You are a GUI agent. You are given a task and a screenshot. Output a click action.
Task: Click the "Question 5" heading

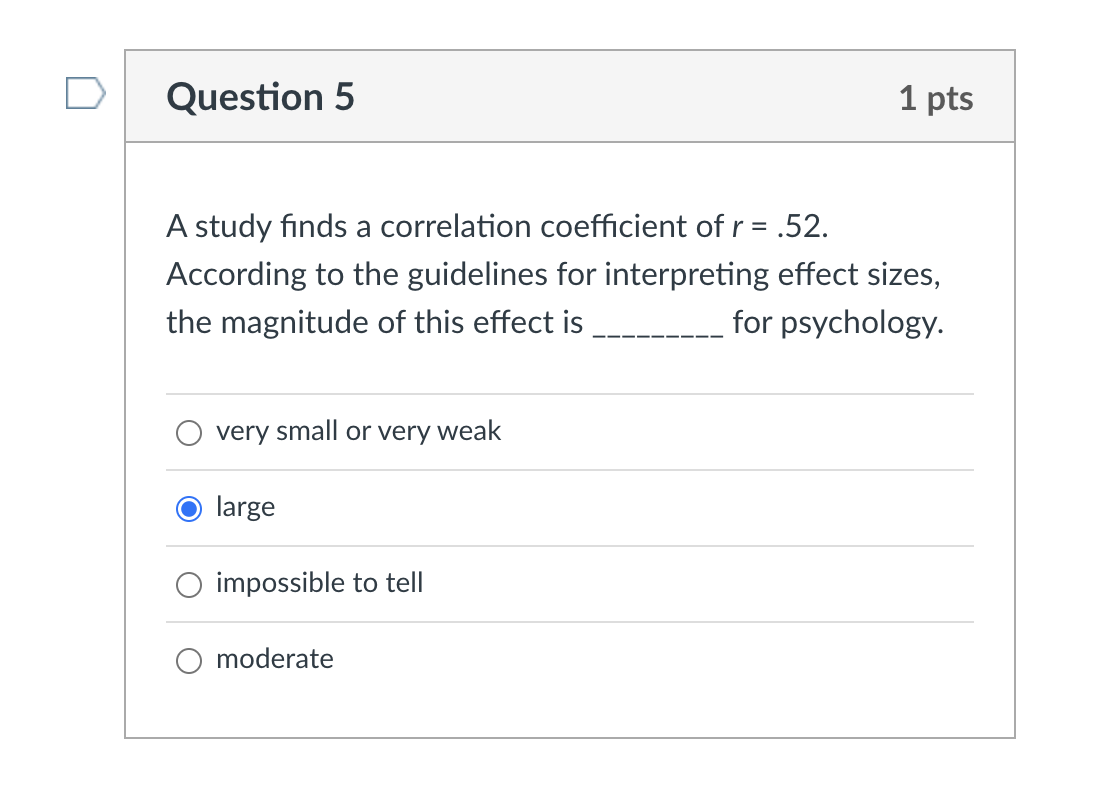point(261,97)
